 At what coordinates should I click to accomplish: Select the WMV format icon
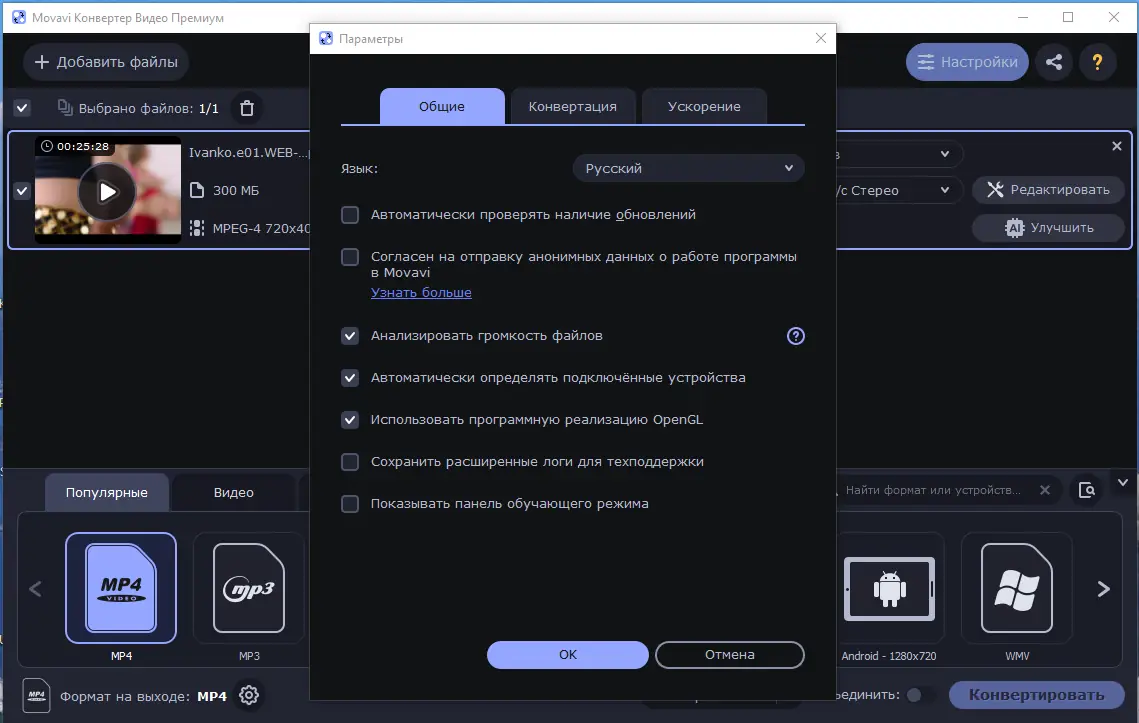tap(1016, 588)
